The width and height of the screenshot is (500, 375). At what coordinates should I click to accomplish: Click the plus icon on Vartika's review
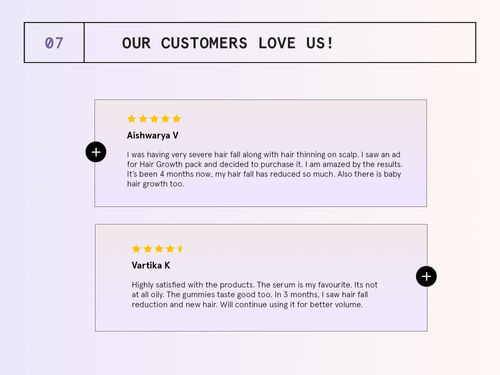426,276
